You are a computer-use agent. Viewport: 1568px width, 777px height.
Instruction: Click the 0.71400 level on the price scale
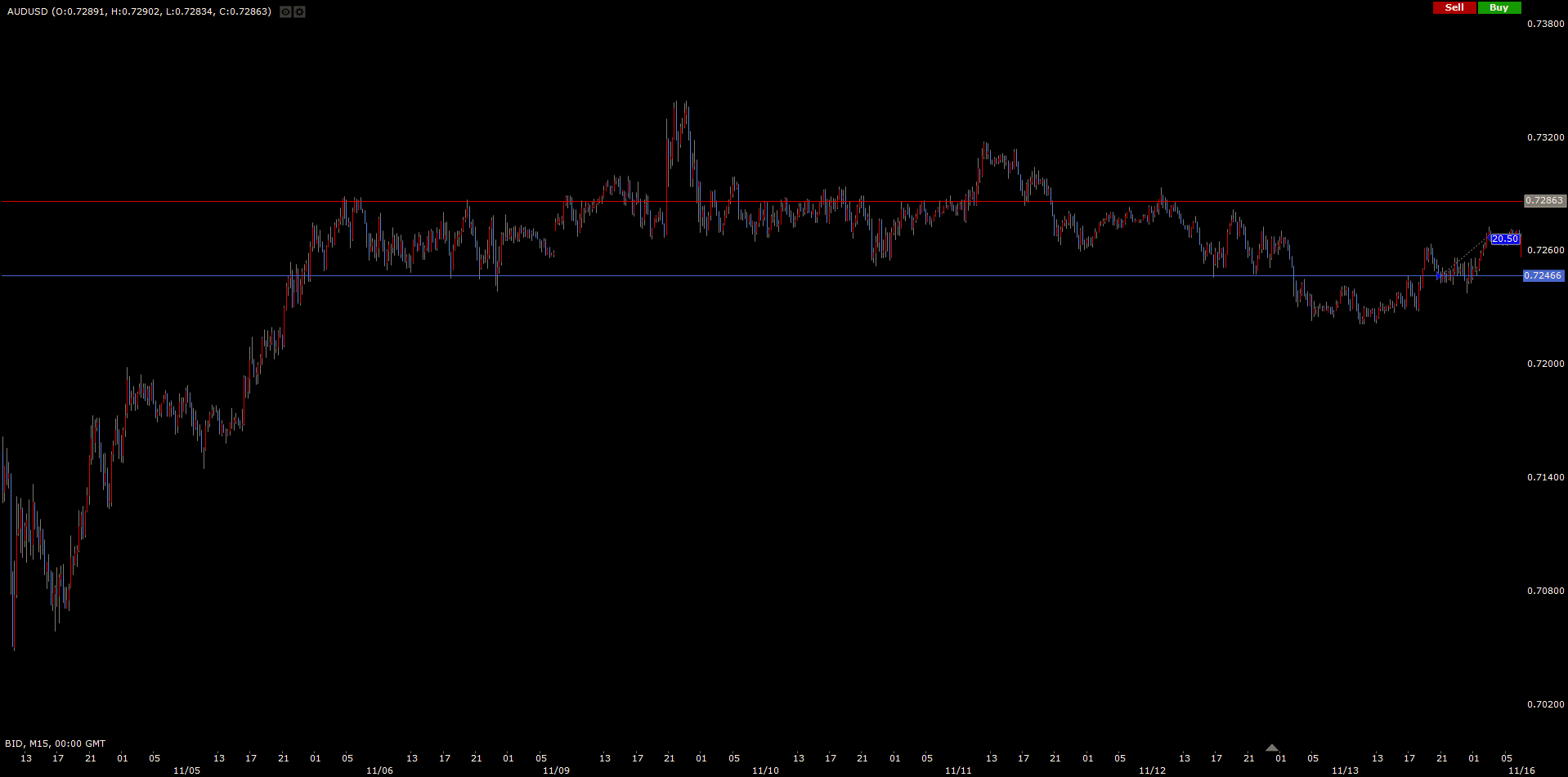click(x=1545, y=477)
